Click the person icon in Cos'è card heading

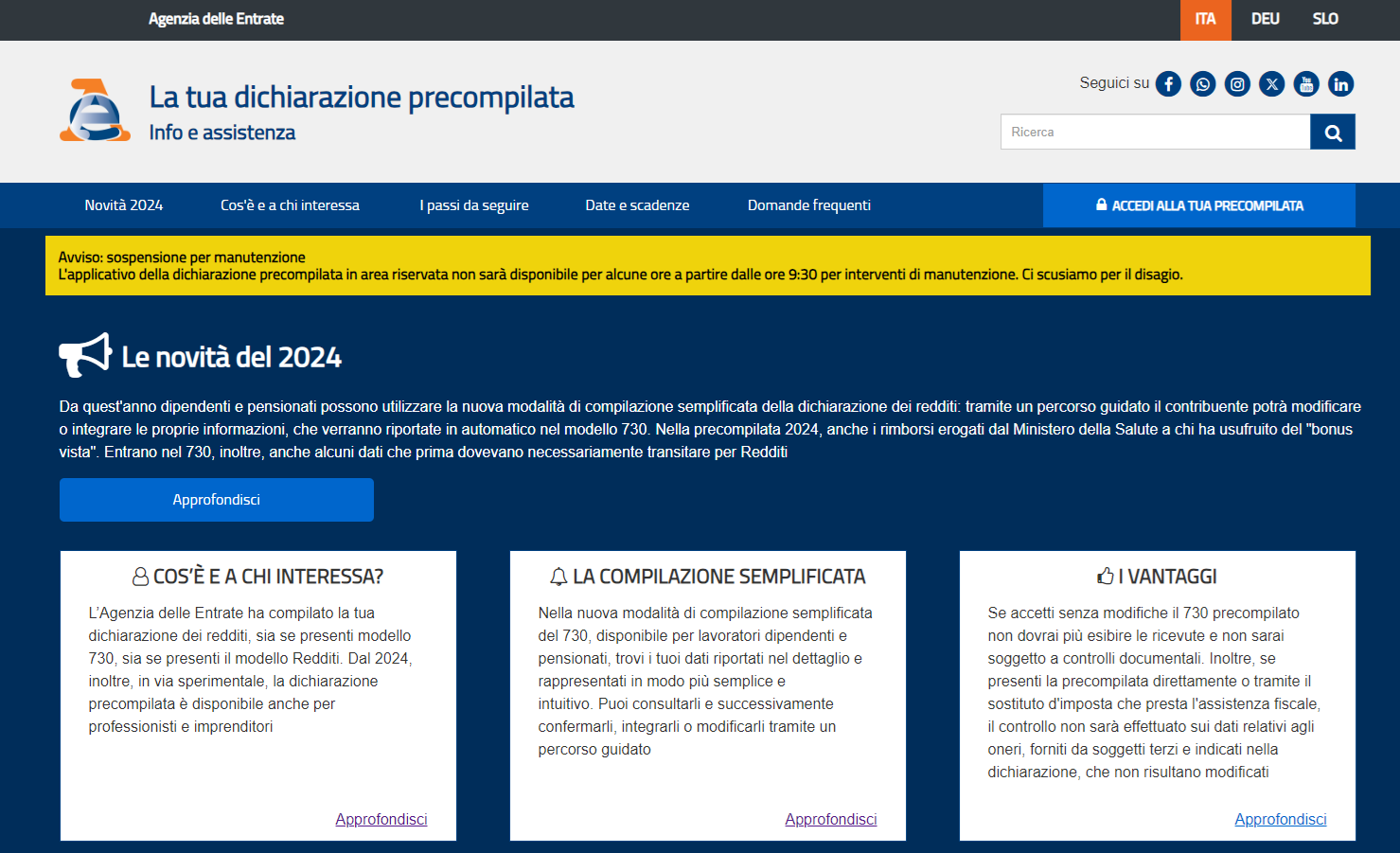pos(140,577)
